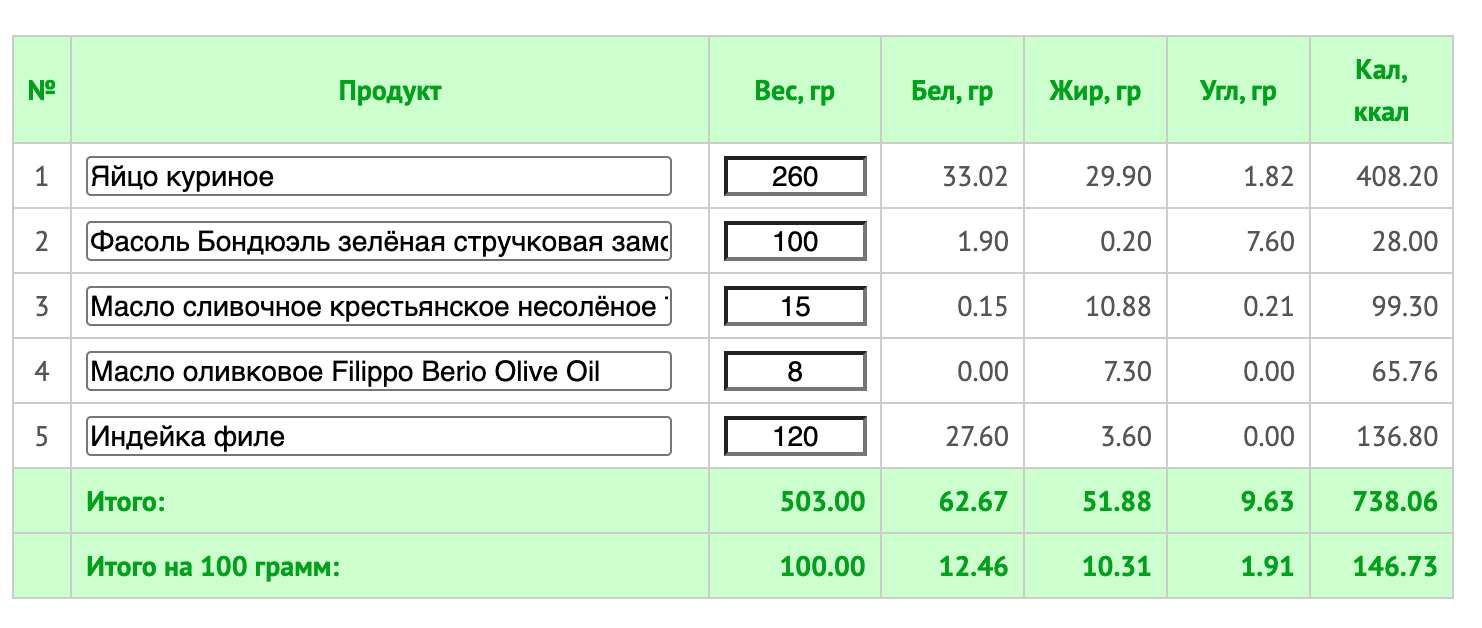Click the Вес, гр column header
Screen dimensions: 1482x628
coord(795,92)
